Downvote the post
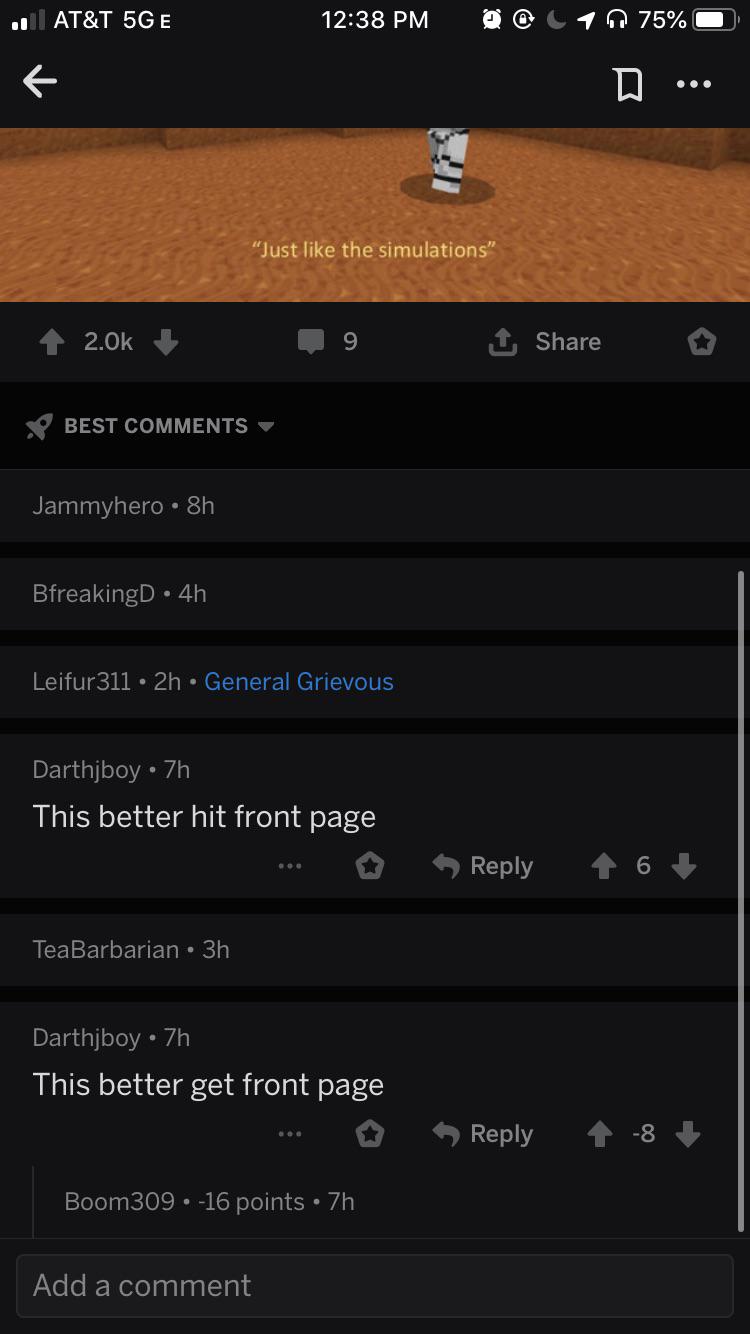This screenshot has height=1334, width=750. coord(166,341)
